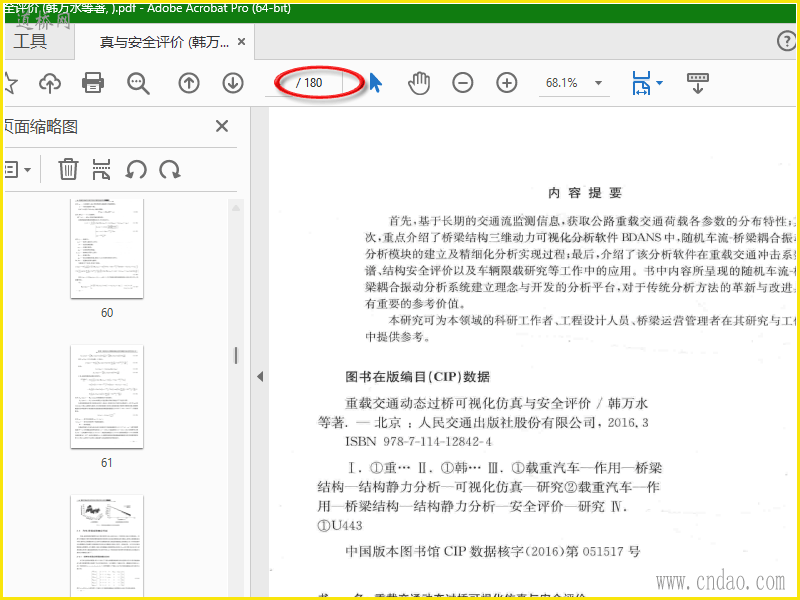Screen dimensions: 800x600
Task: Click the fit width page icon
Action: pos(641,83)
